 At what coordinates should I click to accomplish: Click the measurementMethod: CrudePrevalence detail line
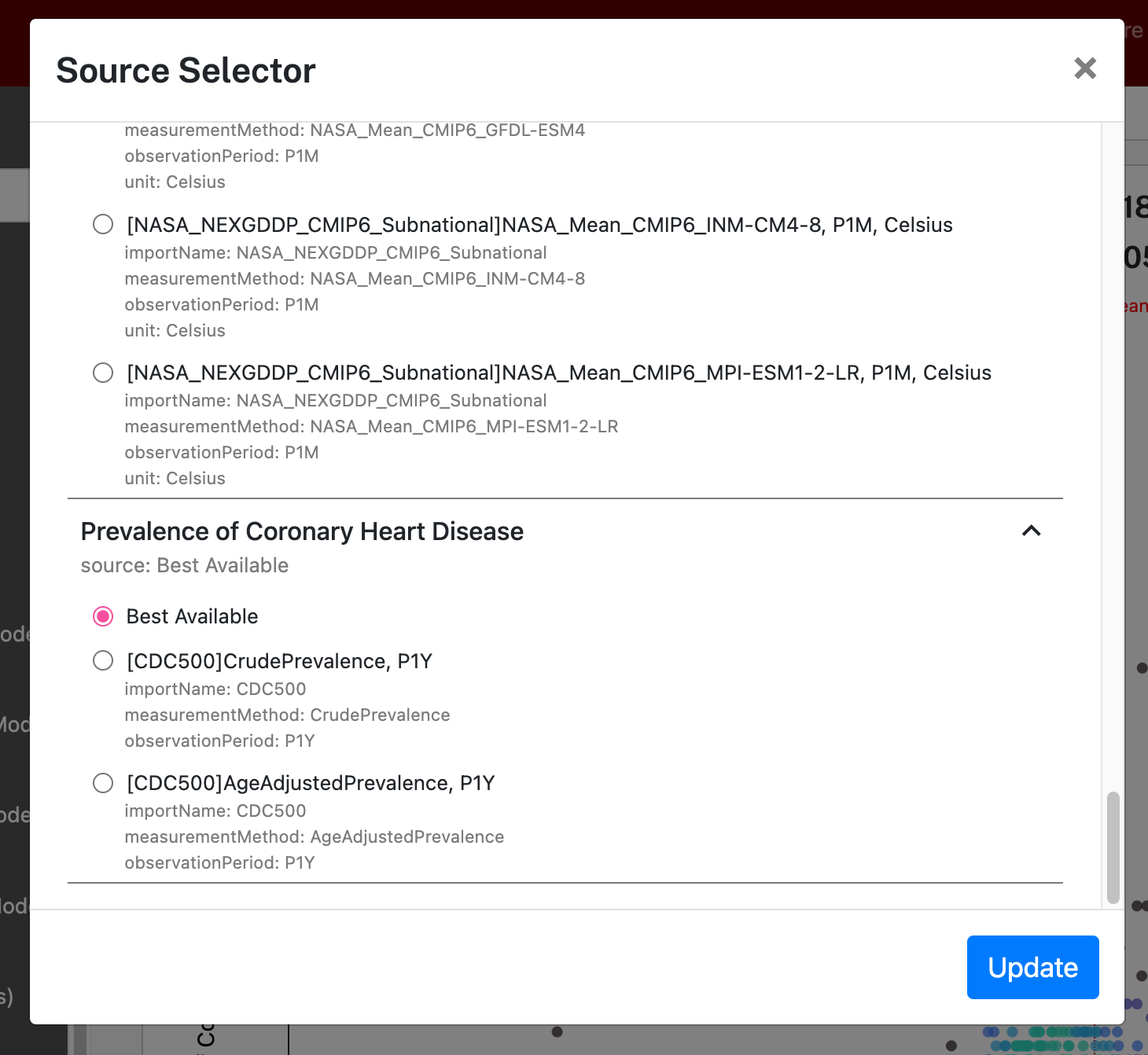[287, 715]
